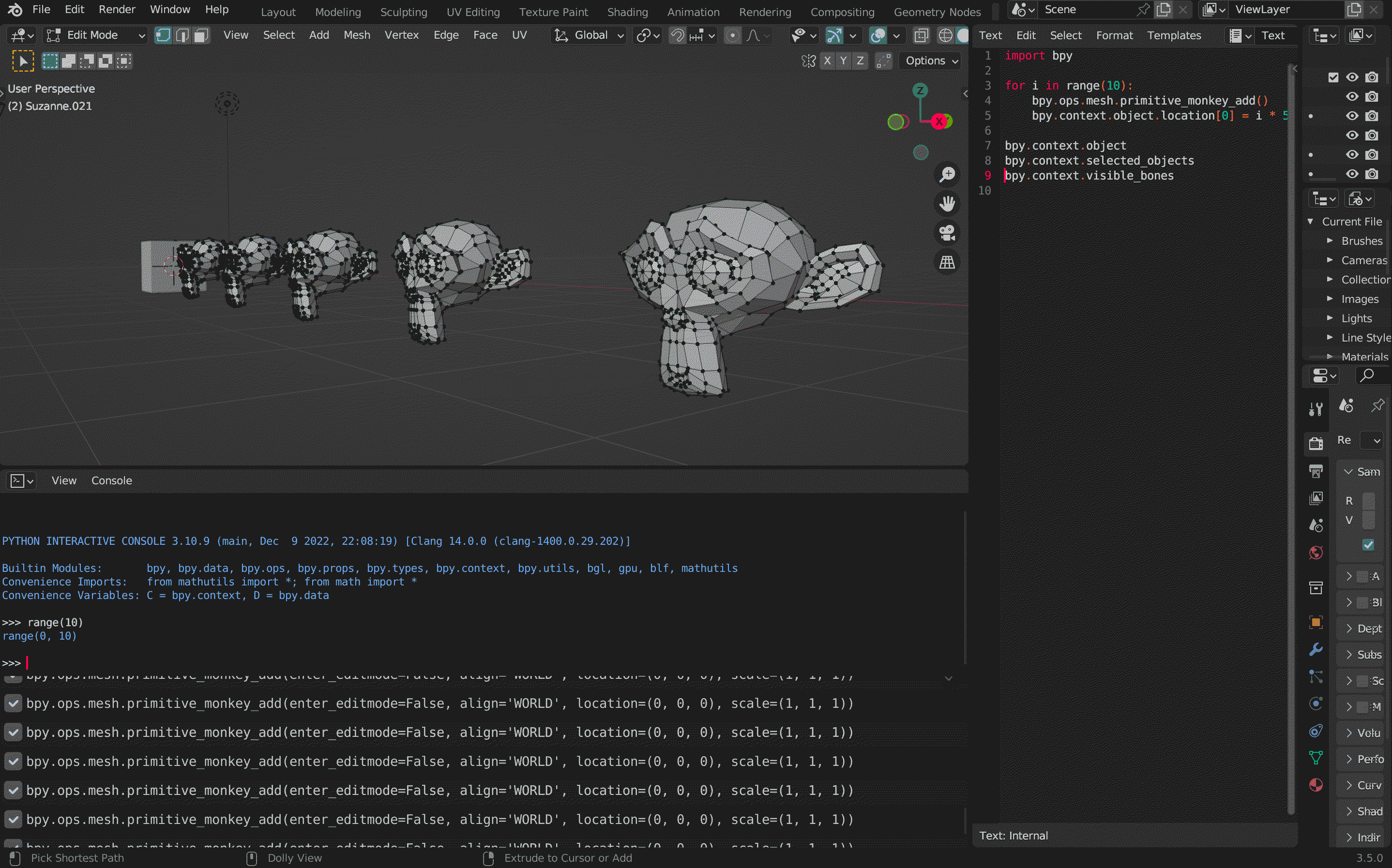
Task: Click the X axis on navigation gizmo
Action: [939, 121]
